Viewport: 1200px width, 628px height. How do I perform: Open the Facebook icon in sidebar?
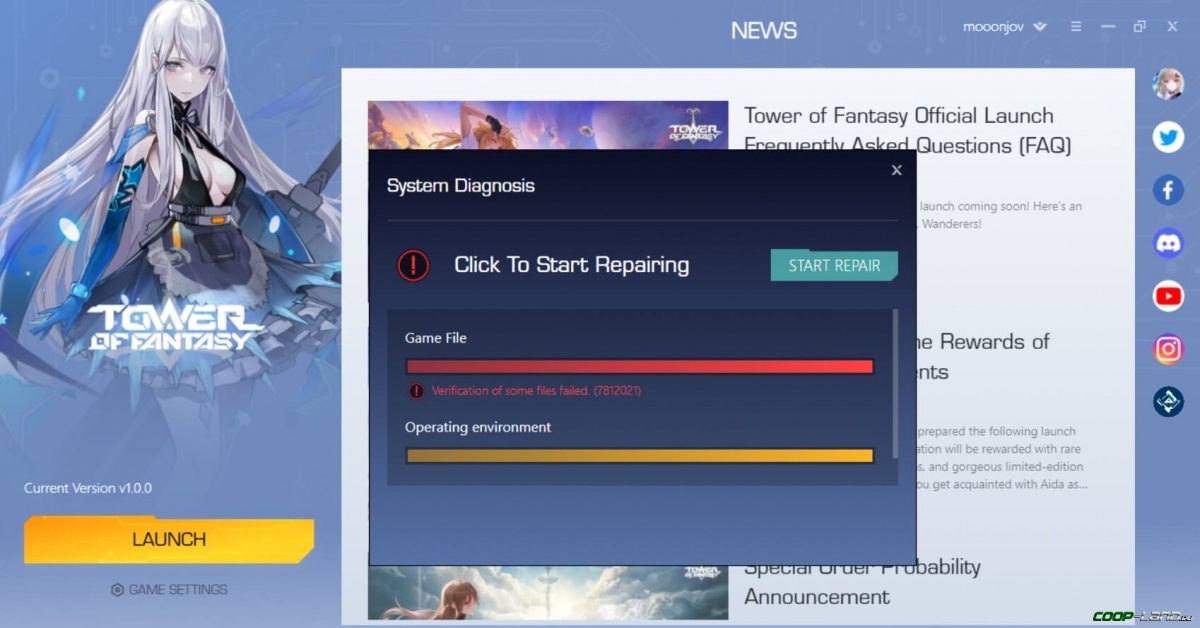click(1168, 190)
